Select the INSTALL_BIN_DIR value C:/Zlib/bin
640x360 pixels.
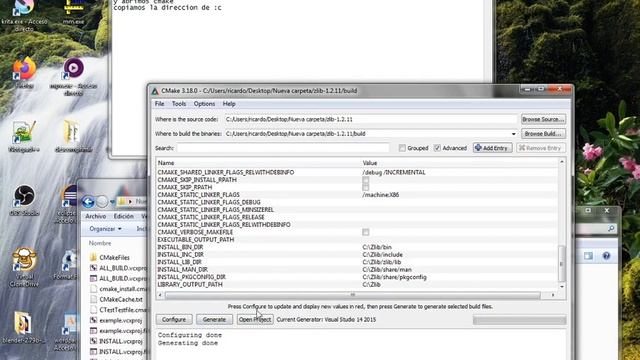tap(377, 247)
